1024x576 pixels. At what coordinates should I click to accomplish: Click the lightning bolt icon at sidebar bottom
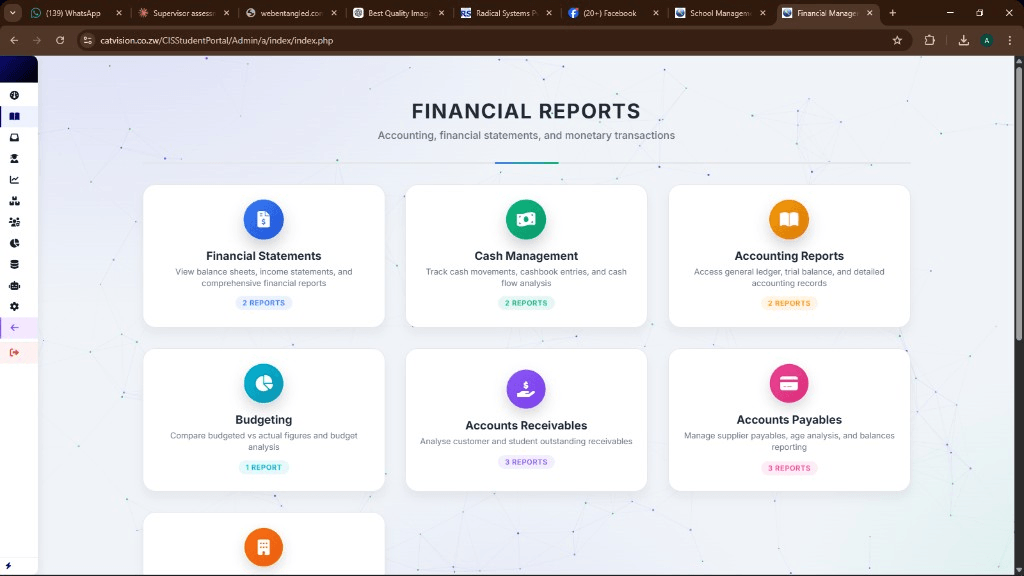coord(8,566)
